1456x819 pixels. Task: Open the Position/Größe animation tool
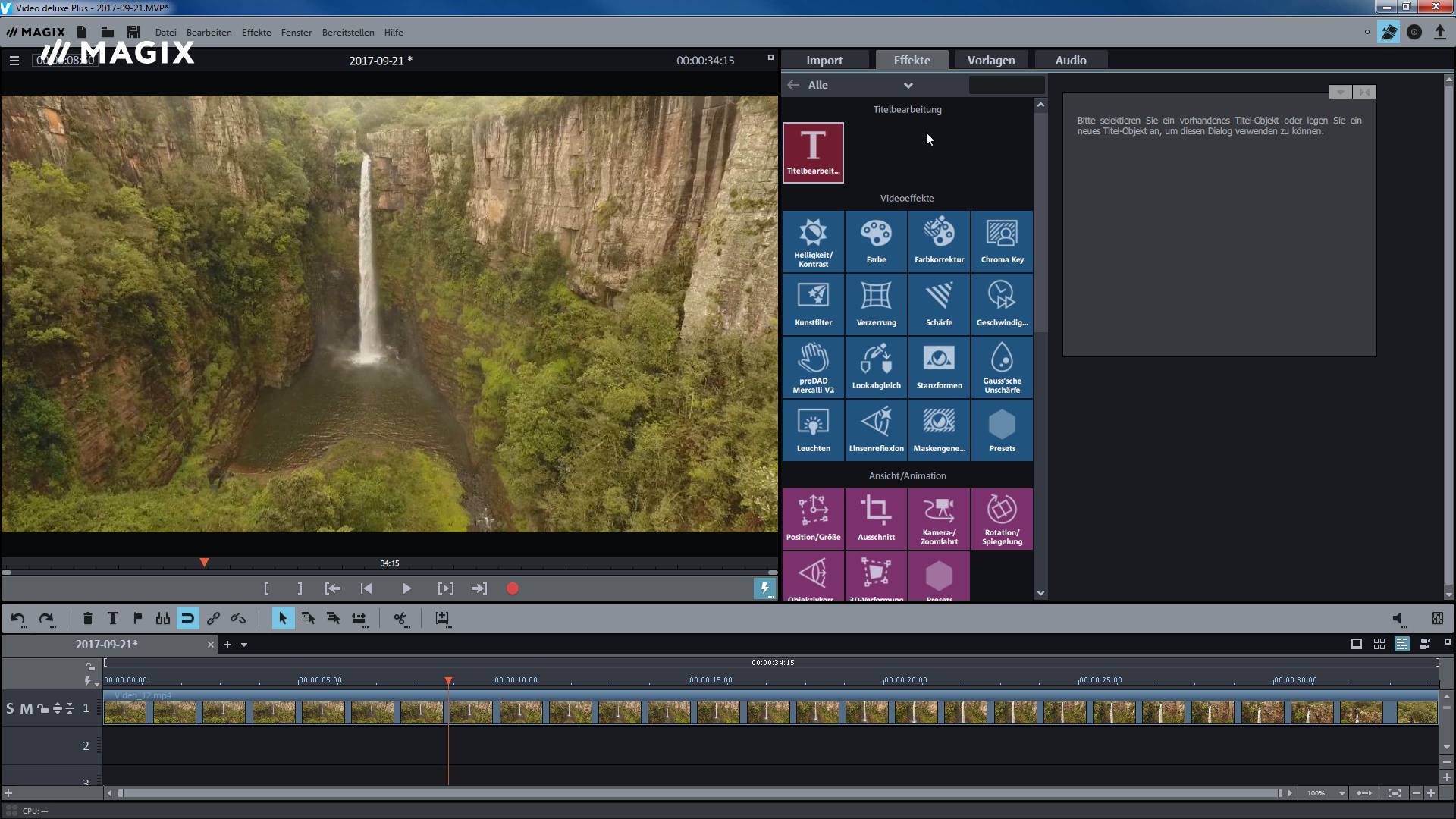pos(813,519)
